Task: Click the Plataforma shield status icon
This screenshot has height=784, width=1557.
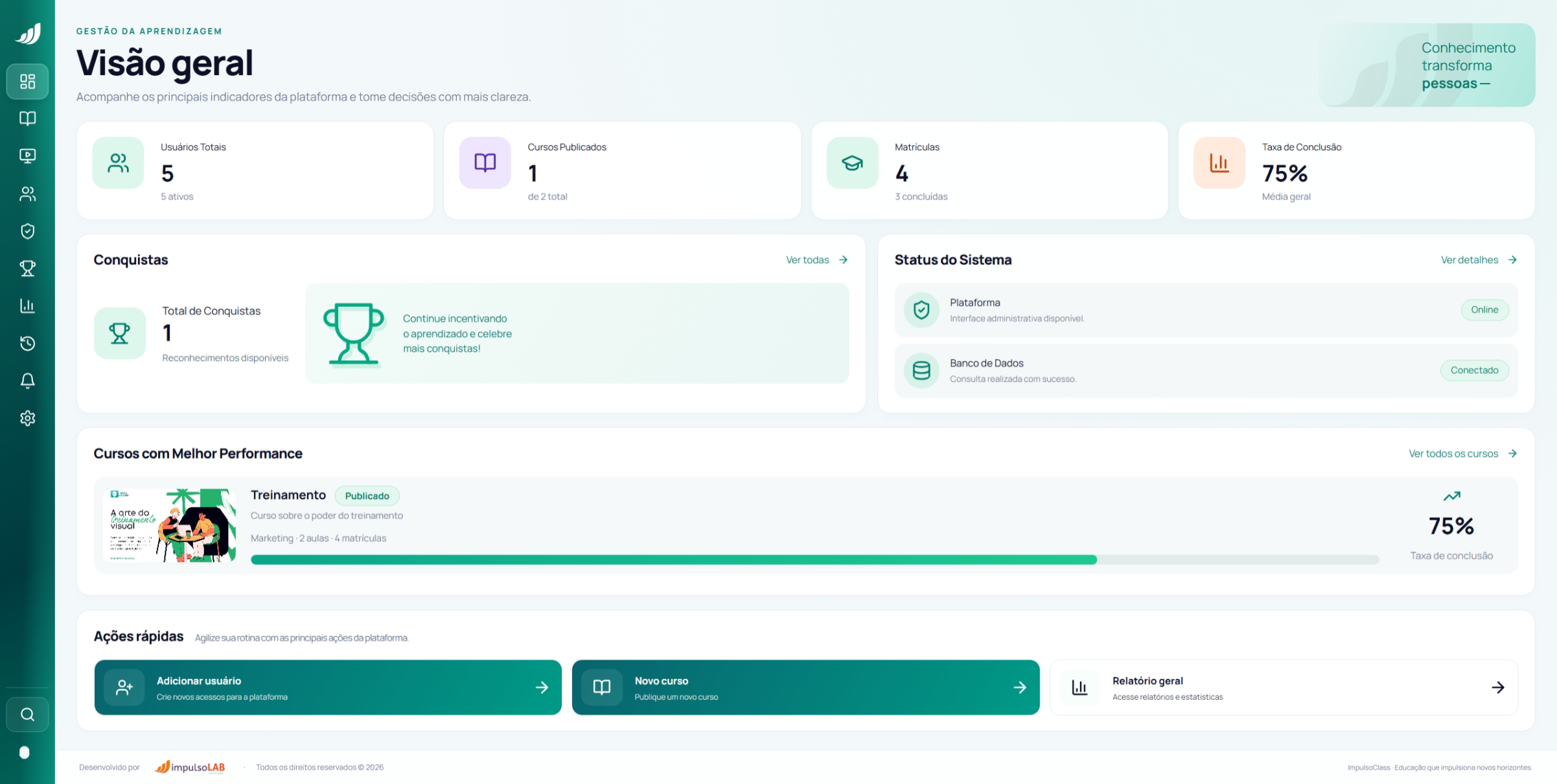Action: click(921, 310)
